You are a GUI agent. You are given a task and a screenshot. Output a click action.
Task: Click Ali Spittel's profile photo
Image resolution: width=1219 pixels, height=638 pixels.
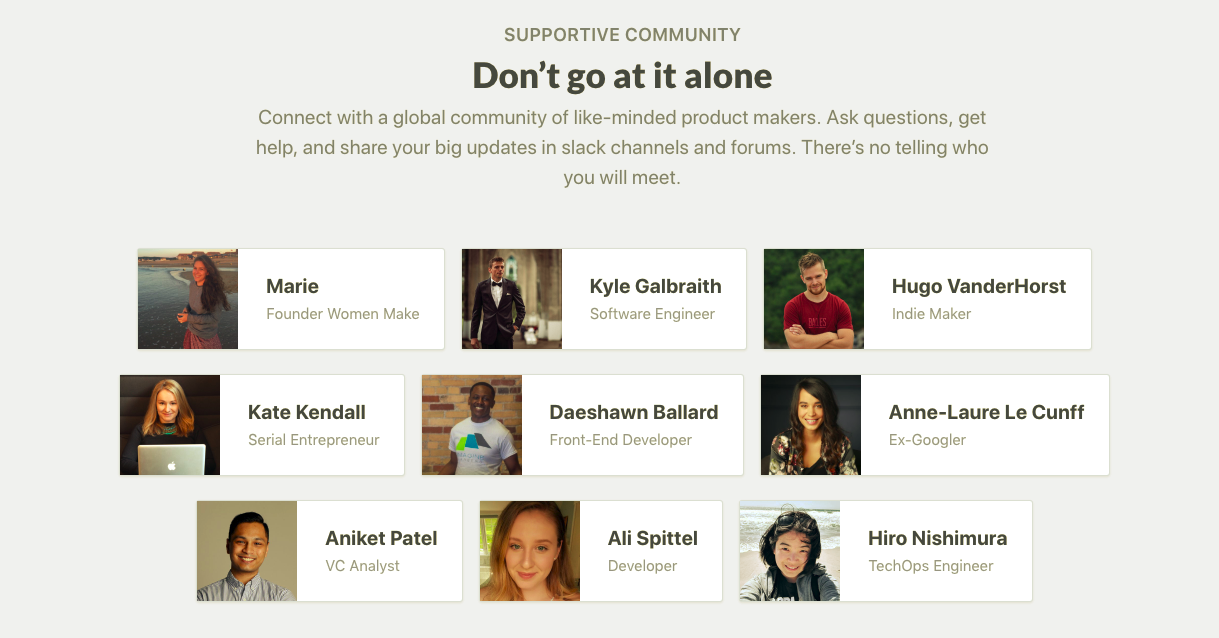coord(530,551)
